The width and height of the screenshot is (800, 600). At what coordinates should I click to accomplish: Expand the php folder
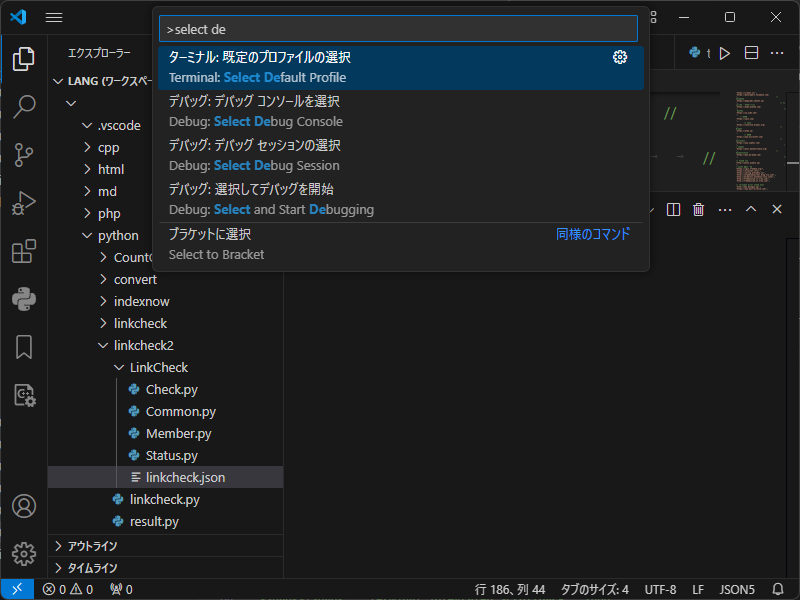(x=87, y=213)
